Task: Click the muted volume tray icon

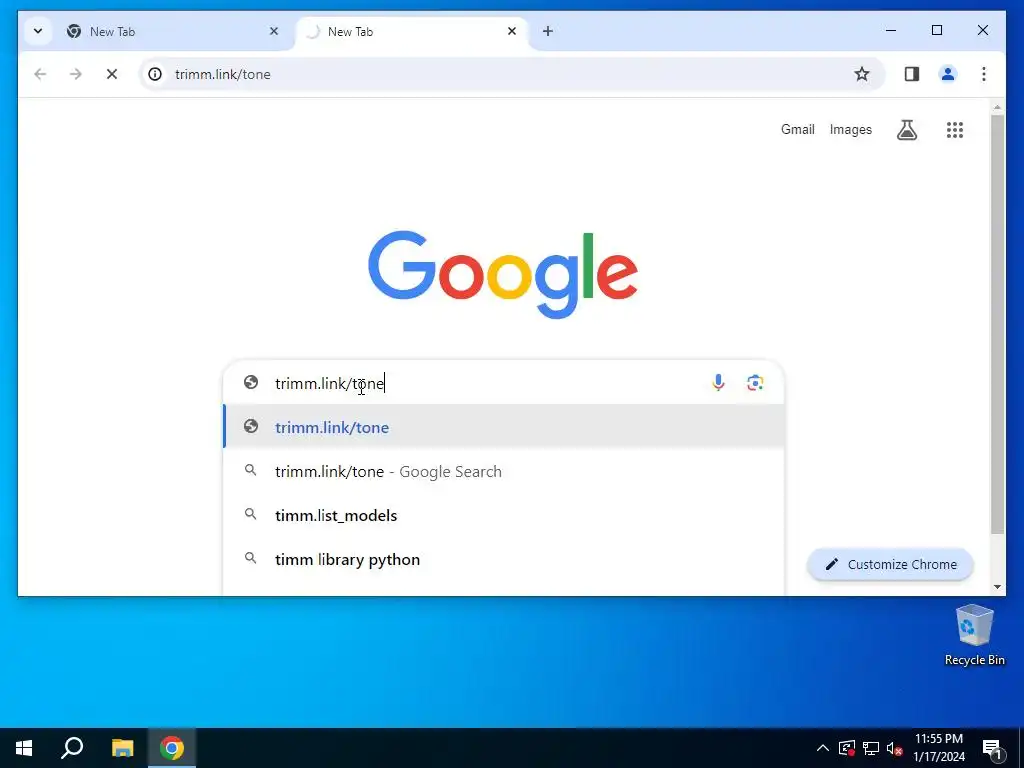Action: [894, 748]
